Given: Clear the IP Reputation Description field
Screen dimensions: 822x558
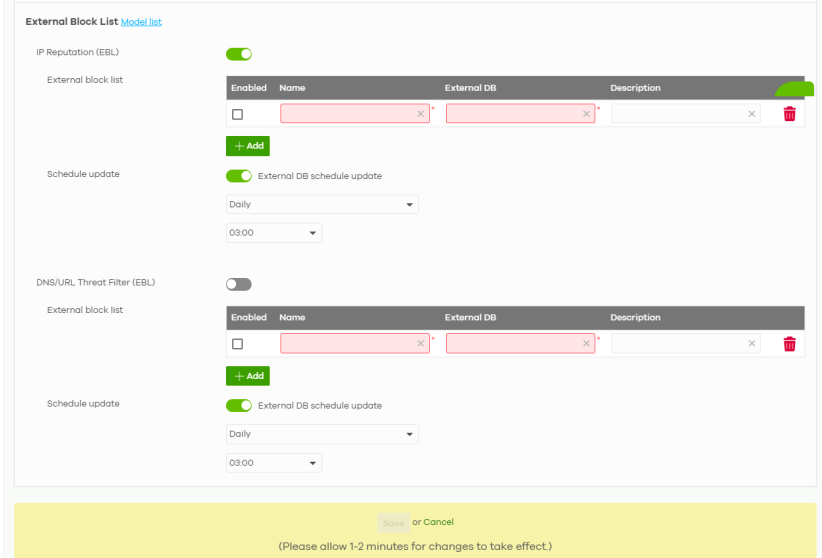Looking at the screenshot, I should [751, 114].
